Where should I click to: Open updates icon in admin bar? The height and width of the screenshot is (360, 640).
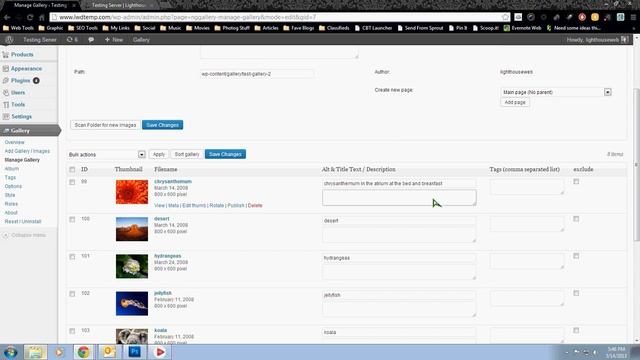[x=72, y=40]
